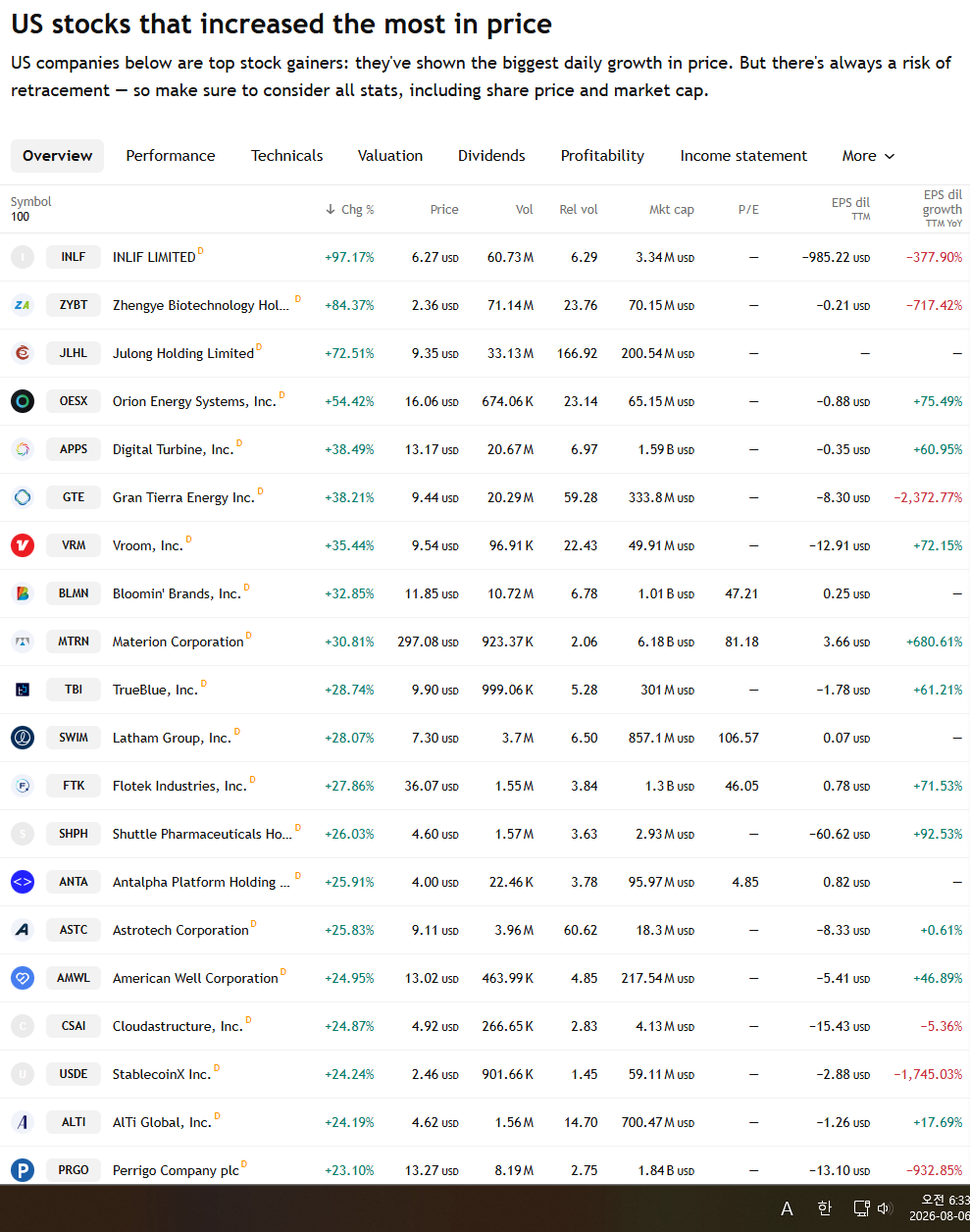Open the BLMN ticker symbol link

74,593
